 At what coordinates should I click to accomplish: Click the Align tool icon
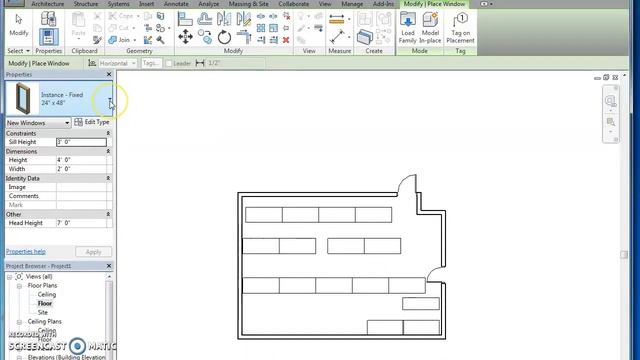(x=185, y=19)
